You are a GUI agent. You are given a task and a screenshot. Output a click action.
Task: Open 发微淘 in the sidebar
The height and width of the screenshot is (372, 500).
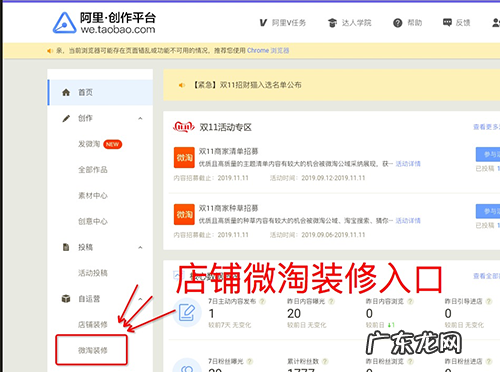pos(89,144)
